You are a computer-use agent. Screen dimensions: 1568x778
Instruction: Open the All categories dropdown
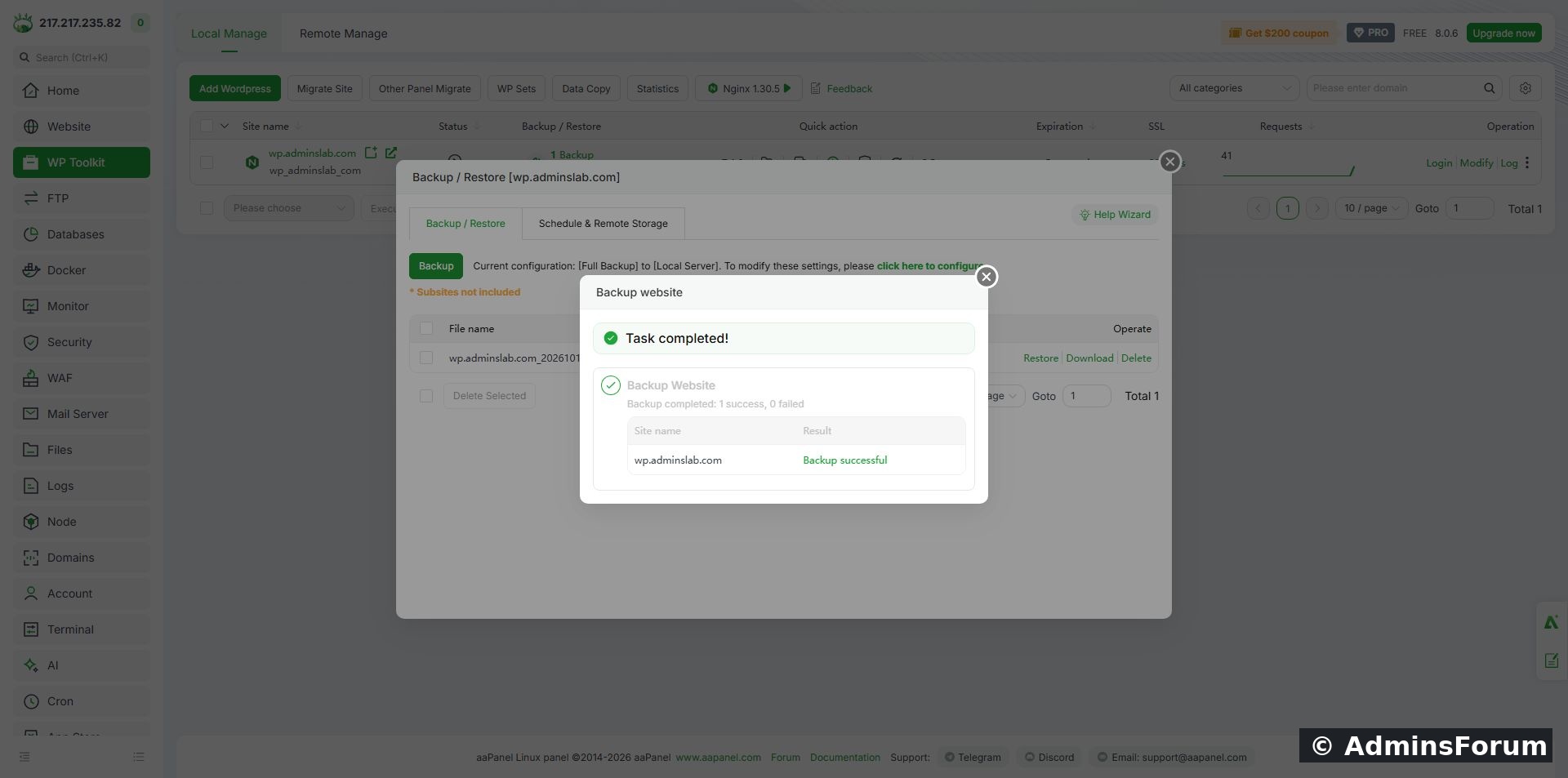[x=1234, y=88]
